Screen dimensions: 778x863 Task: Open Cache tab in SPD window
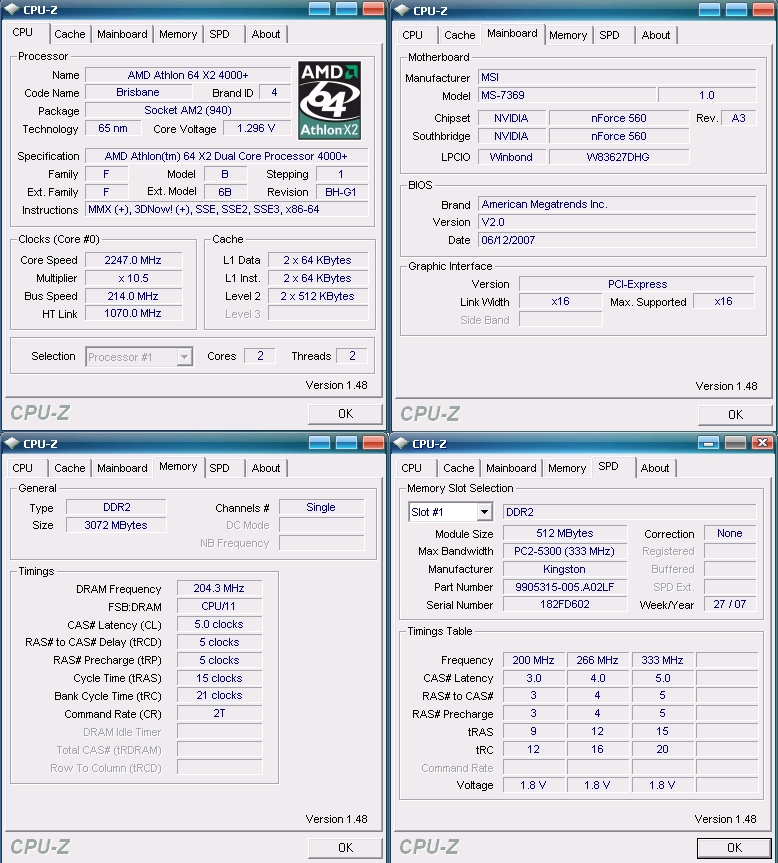point(459,468)
